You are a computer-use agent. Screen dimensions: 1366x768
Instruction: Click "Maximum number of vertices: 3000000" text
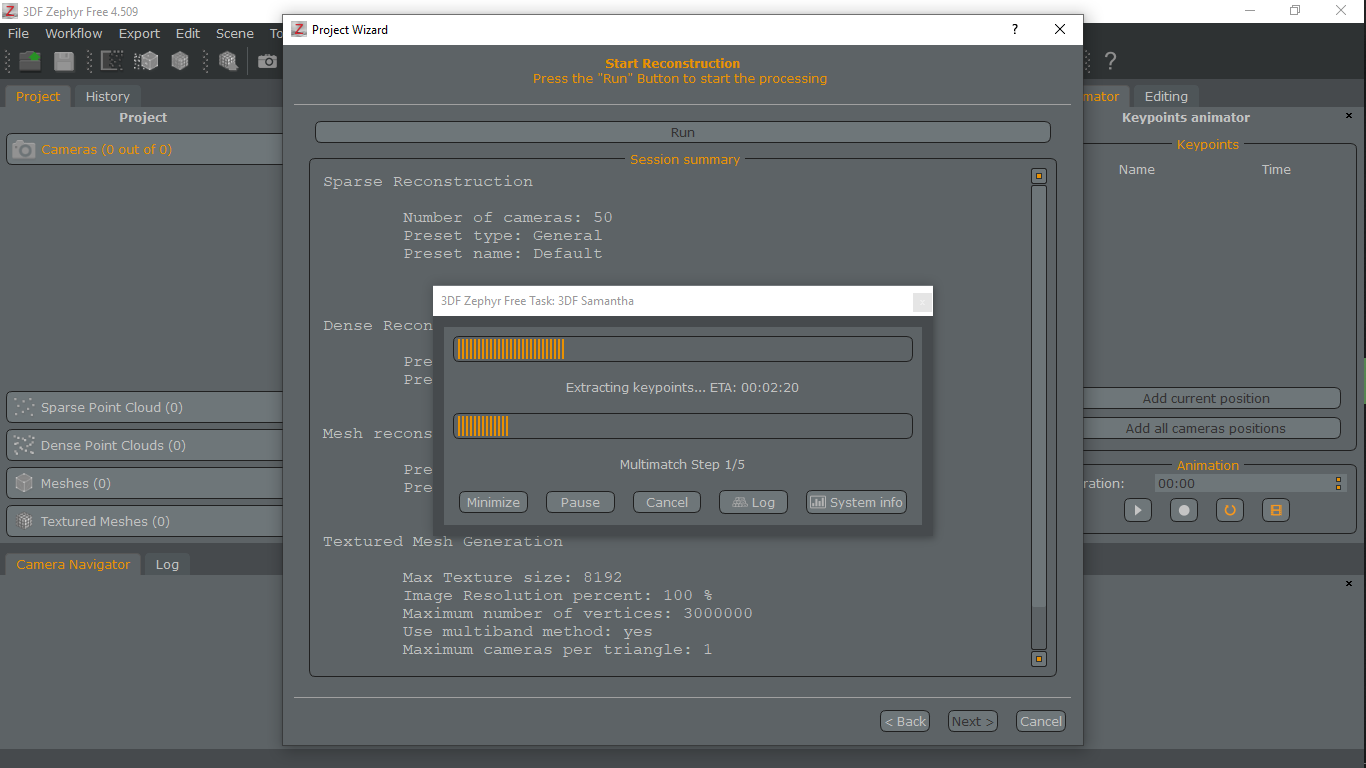[x=578, y=613]
